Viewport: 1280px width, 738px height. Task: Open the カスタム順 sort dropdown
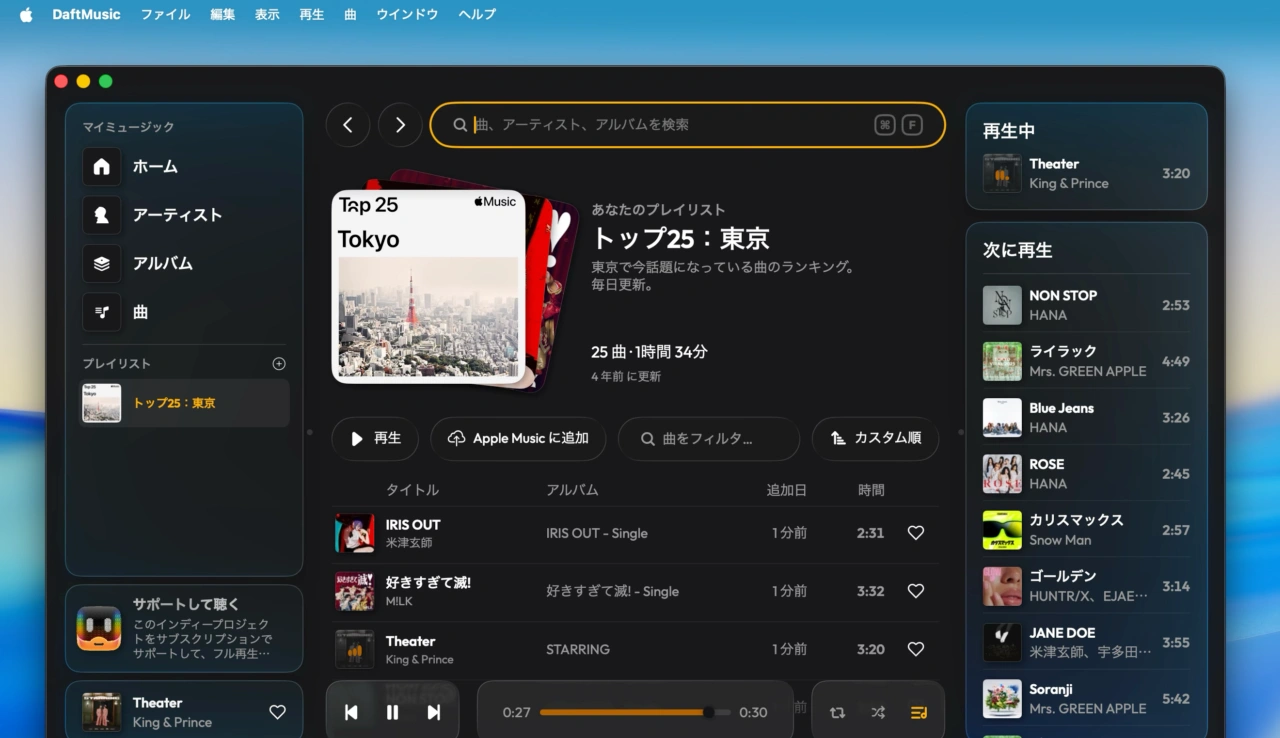click(875, 438)
